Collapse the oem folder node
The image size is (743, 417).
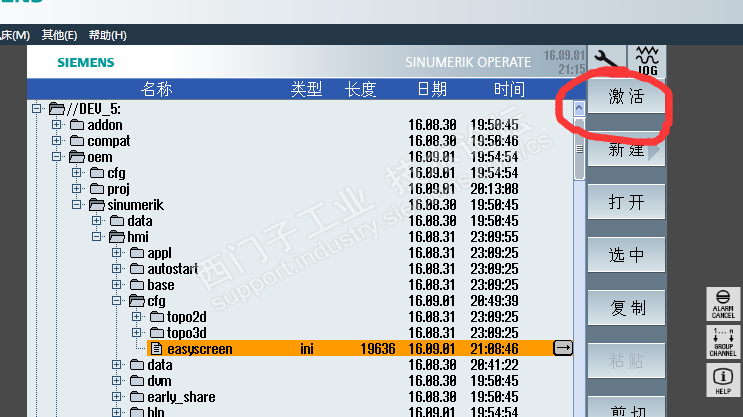(56, 156)
